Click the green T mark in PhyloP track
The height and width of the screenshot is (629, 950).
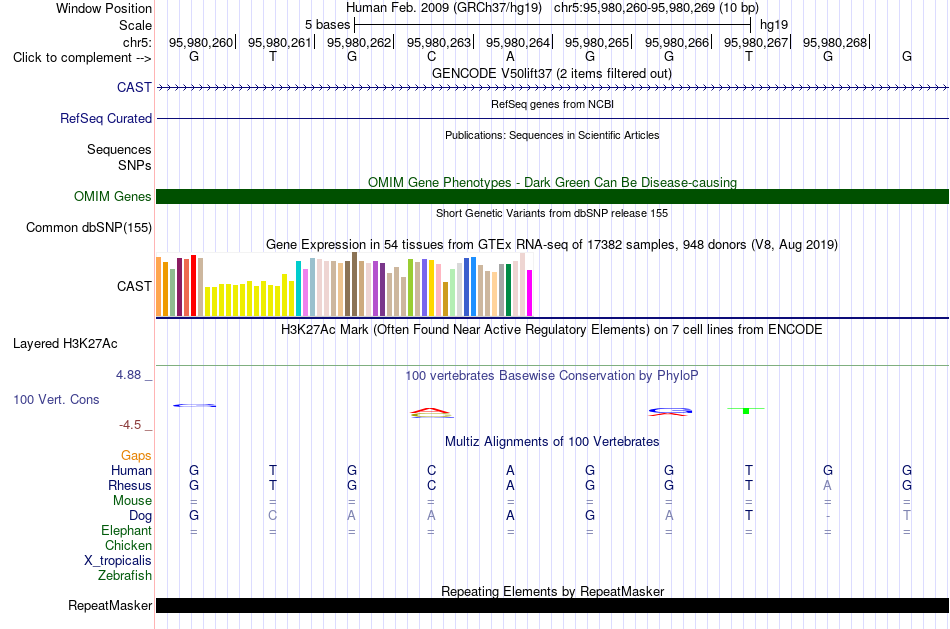[x=746, y=410]
